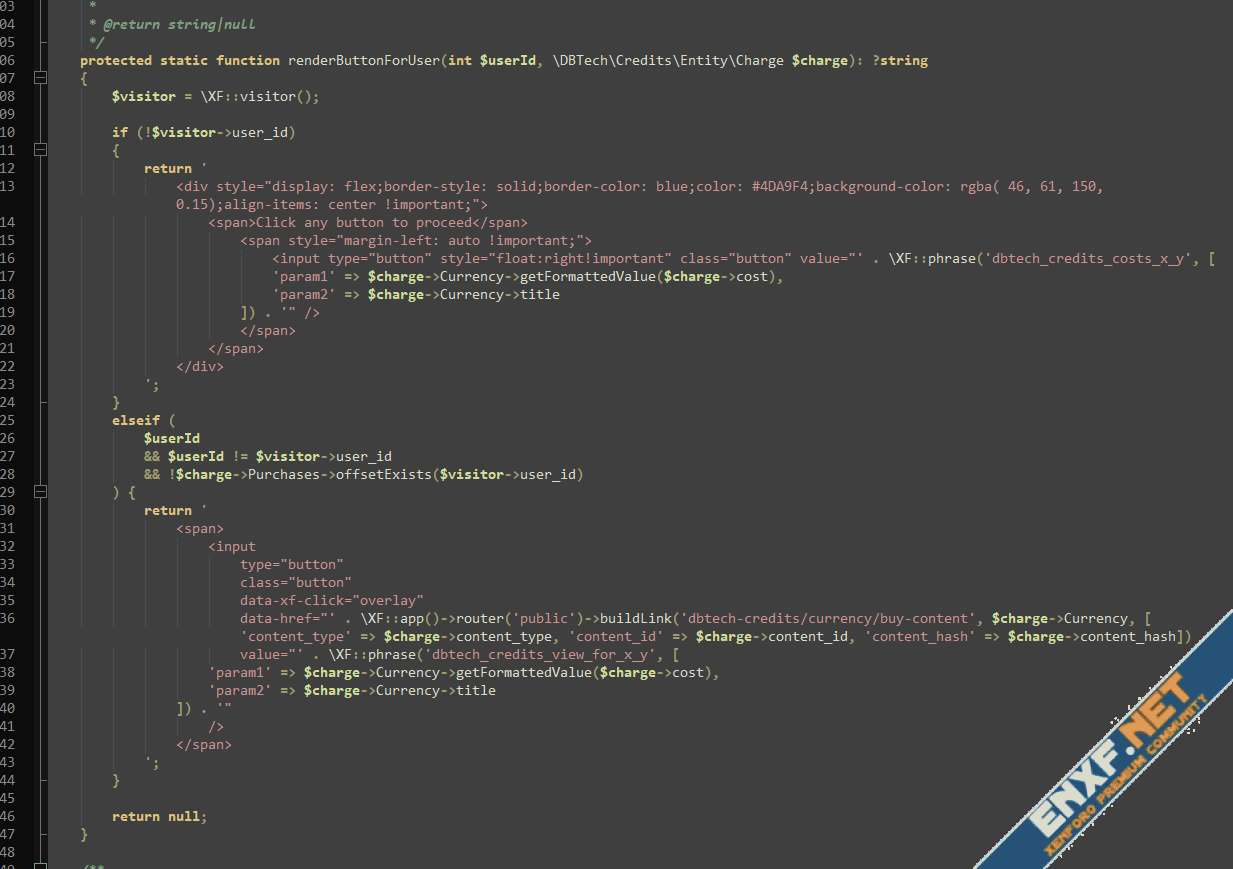The image size is (1233, 869).
Task: Click the 'Click any button to proceed' span text
Action: coord(367,222)
